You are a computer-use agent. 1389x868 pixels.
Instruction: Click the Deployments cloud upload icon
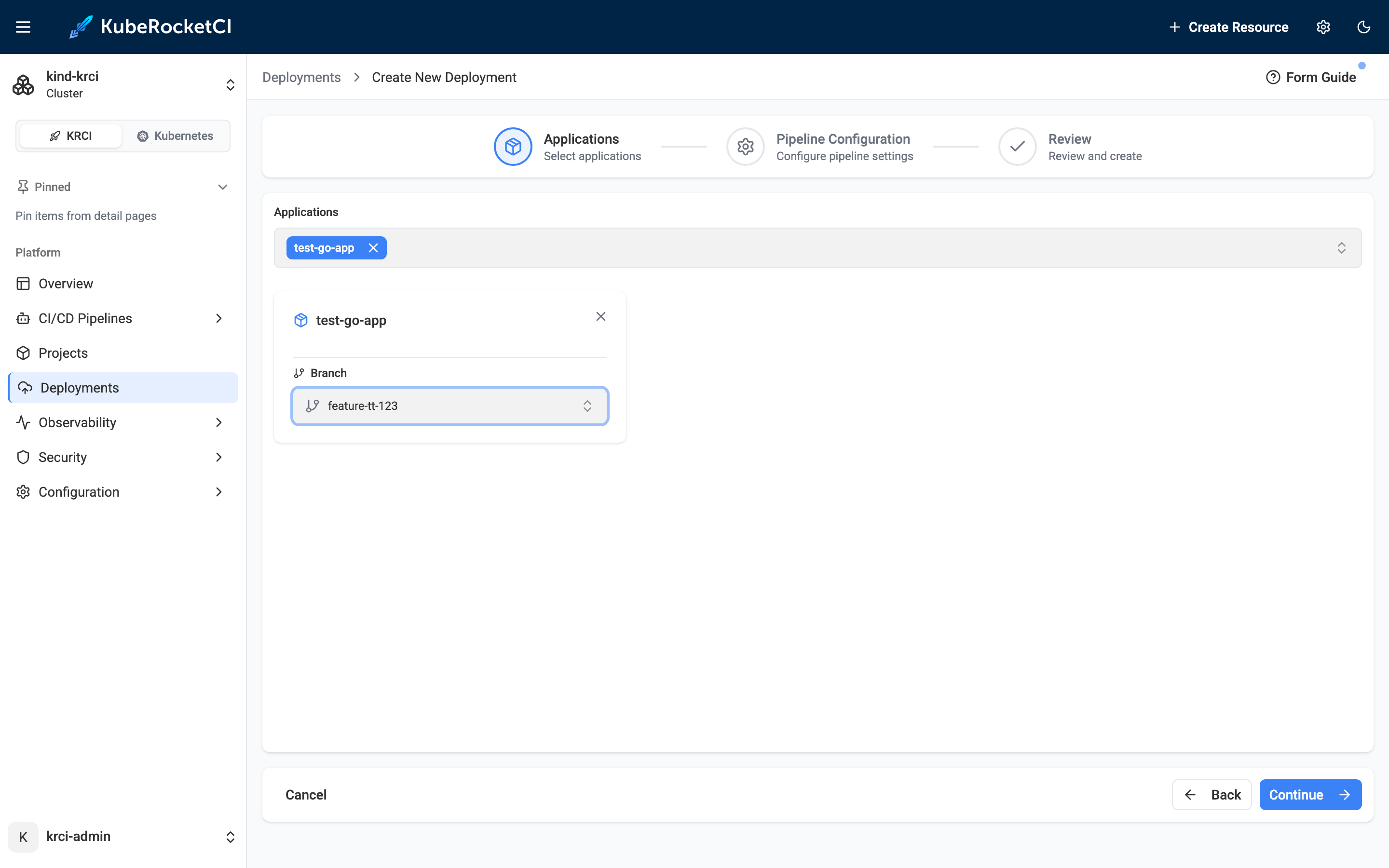click(x=25, y=388)
